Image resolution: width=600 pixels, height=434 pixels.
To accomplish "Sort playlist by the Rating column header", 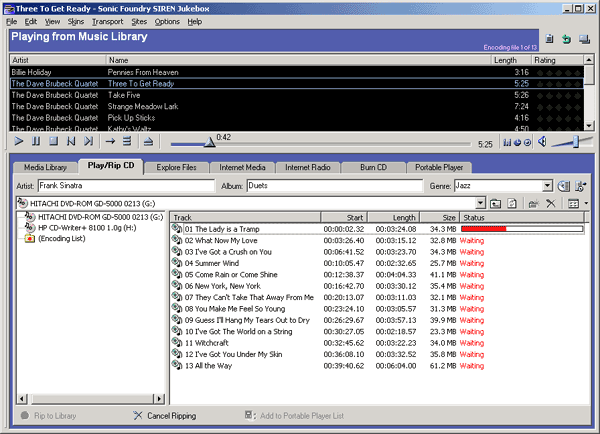I will (557, 60).
